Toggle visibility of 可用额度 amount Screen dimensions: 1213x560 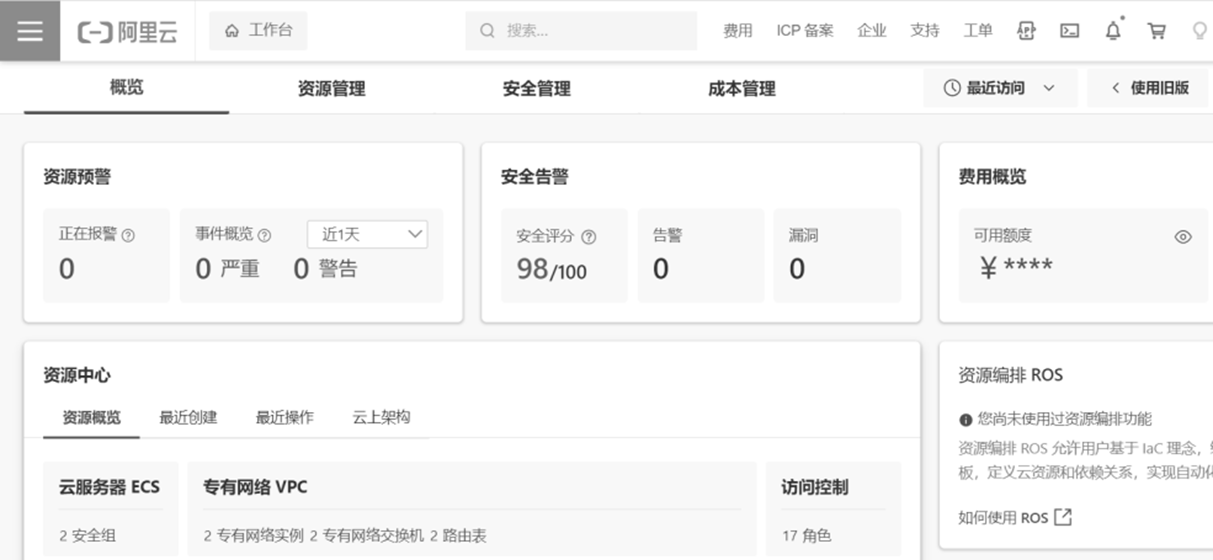[1183, 237]
